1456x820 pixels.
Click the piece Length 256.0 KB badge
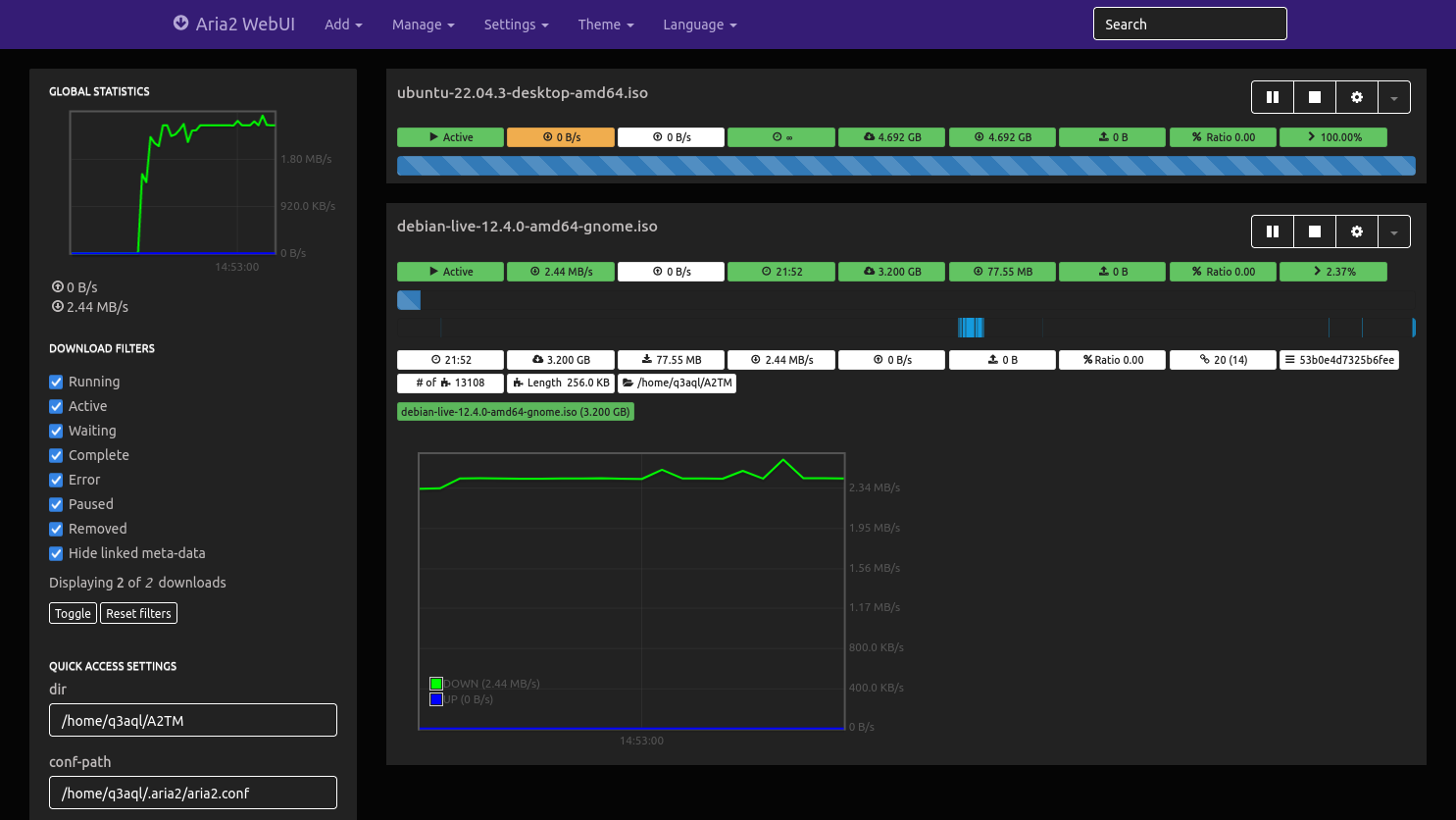pos(561,384)
